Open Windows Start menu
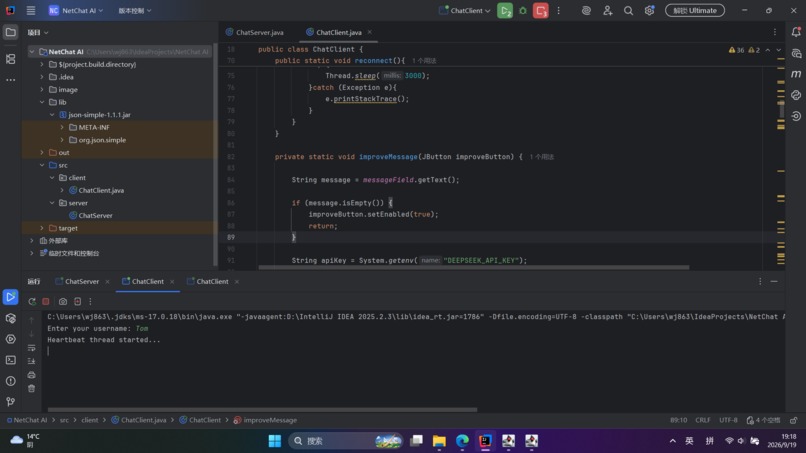 [275, 441]
